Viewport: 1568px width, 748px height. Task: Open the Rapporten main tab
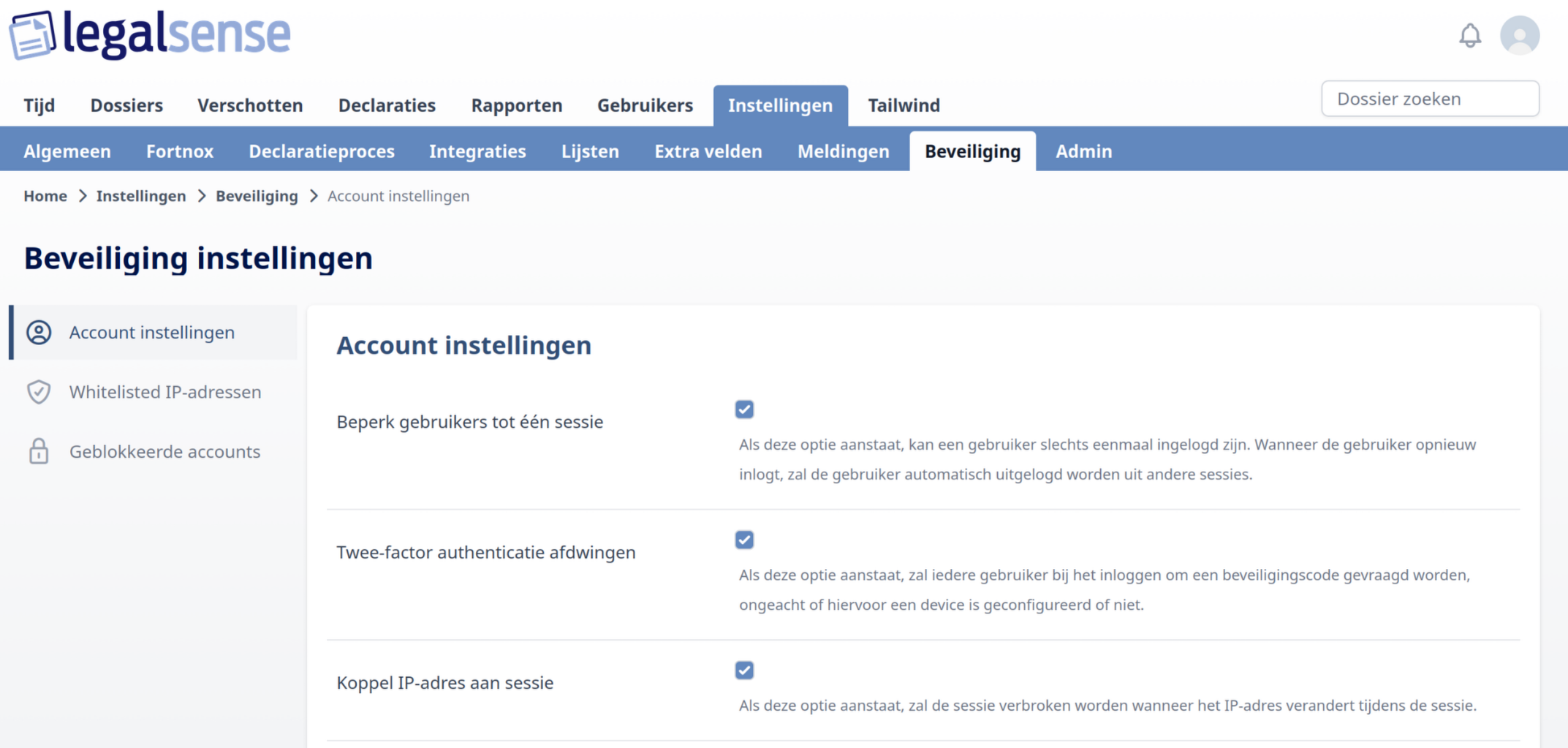(517, 105)
